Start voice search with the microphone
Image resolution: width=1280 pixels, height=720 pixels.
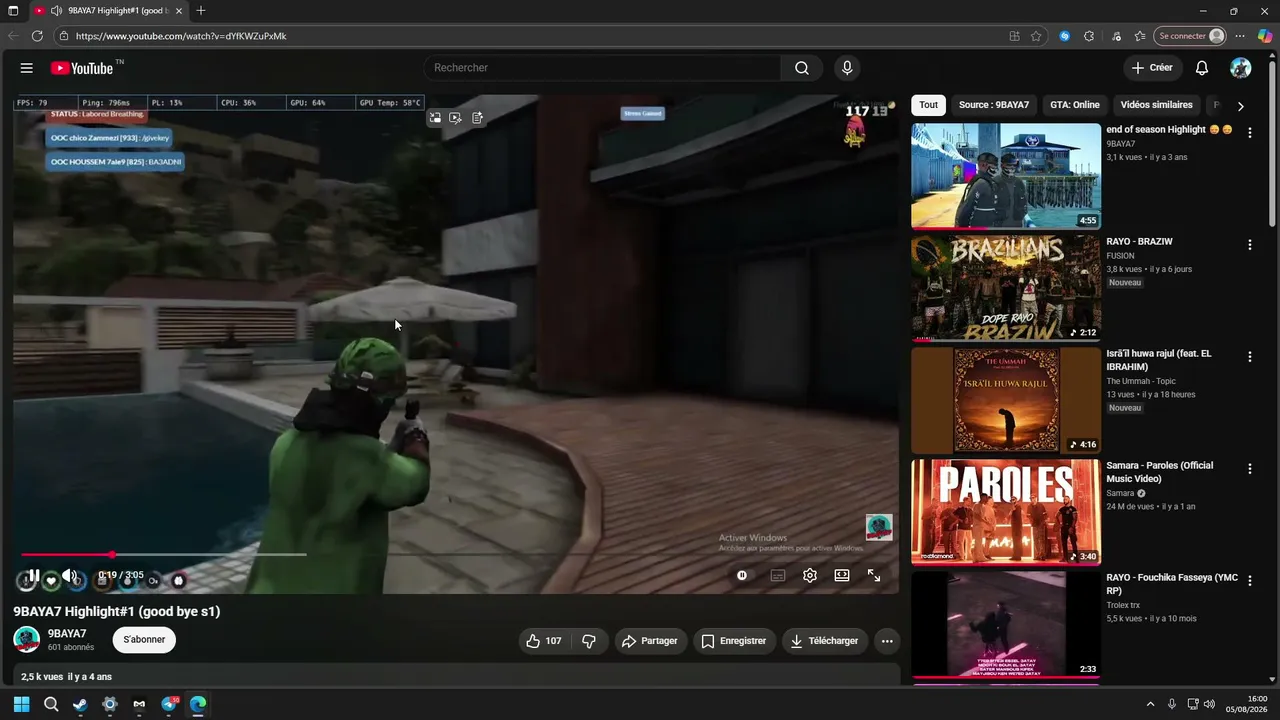(847, 68)
